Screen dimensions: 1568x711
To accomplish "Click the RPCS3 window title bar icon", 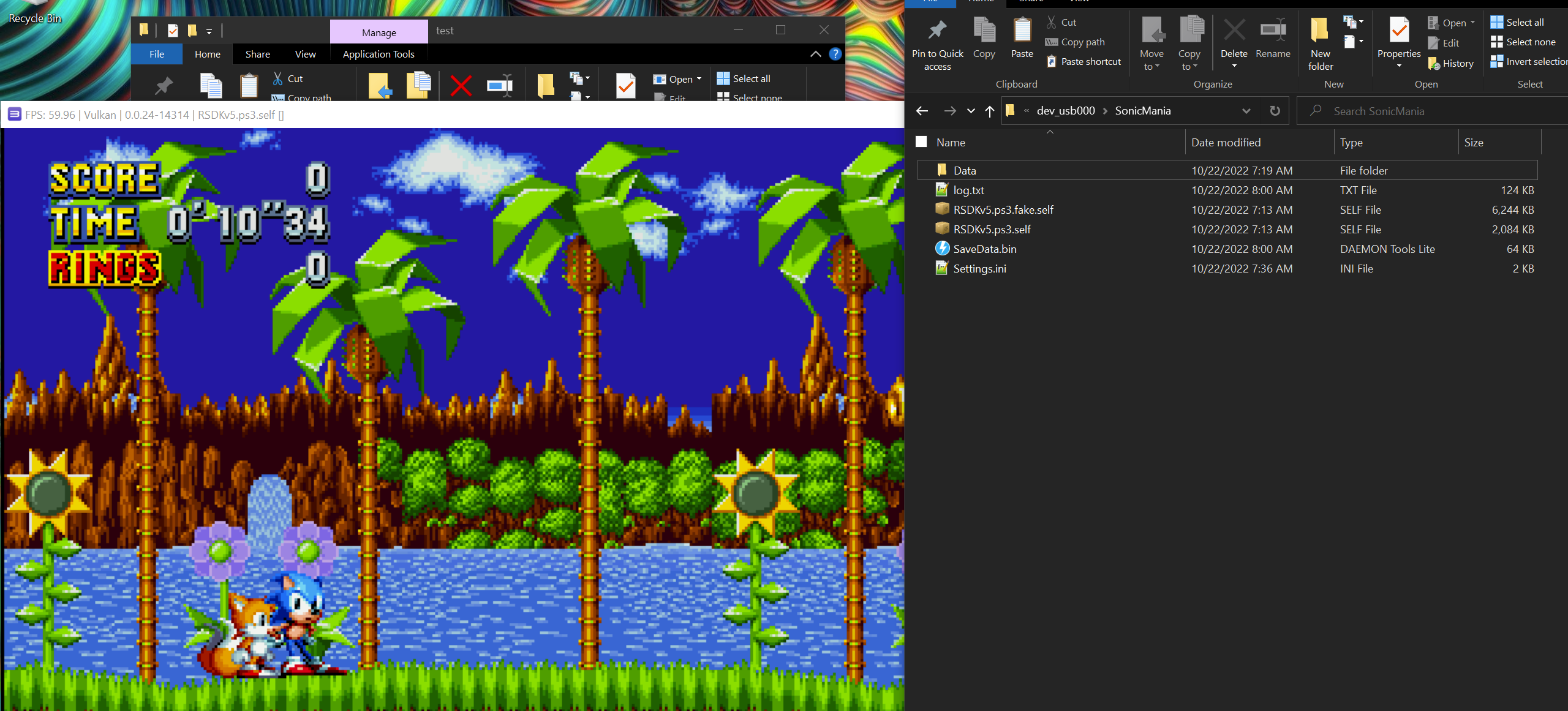I will tap(15, 115).
